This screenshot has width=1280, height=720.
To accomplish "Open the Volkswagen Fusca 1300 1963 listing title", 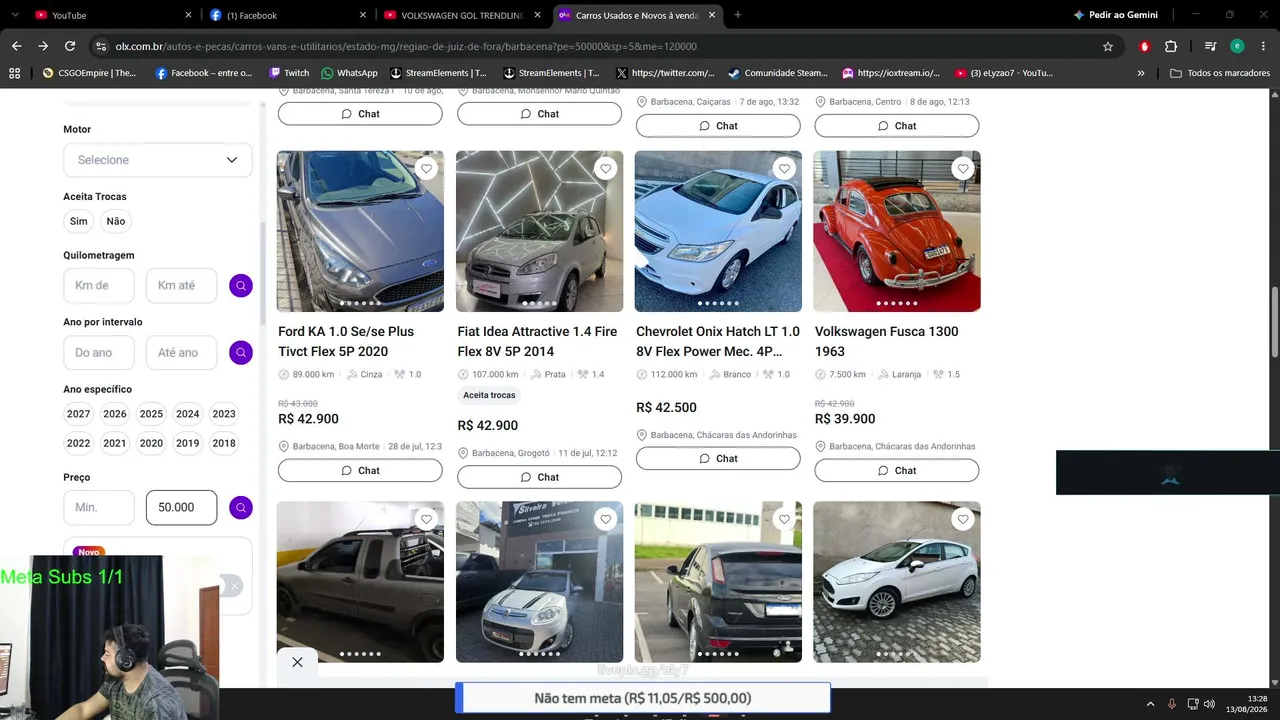I will [x=887, y=341].
